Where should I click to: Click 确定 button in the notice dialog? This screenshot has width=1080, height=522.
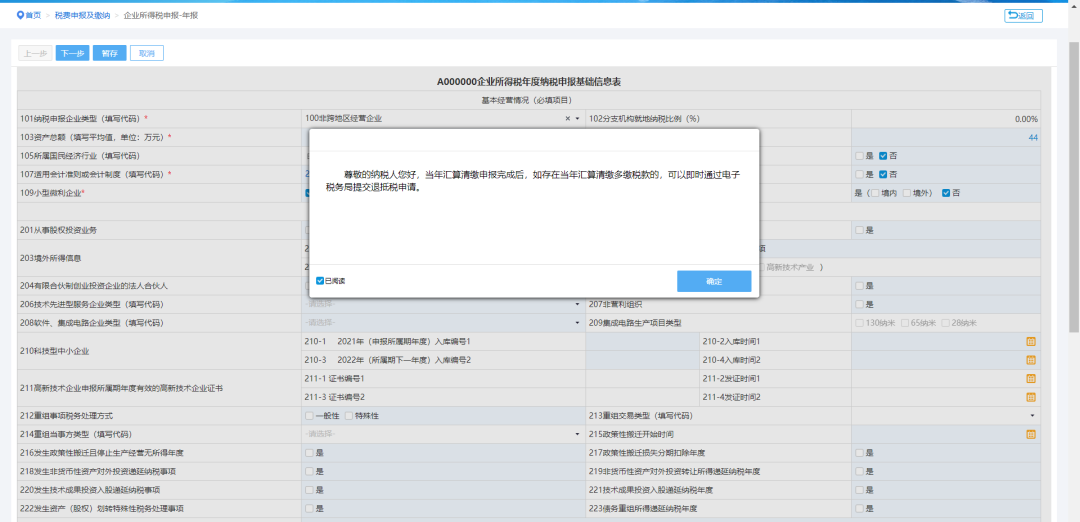[713, 281]
